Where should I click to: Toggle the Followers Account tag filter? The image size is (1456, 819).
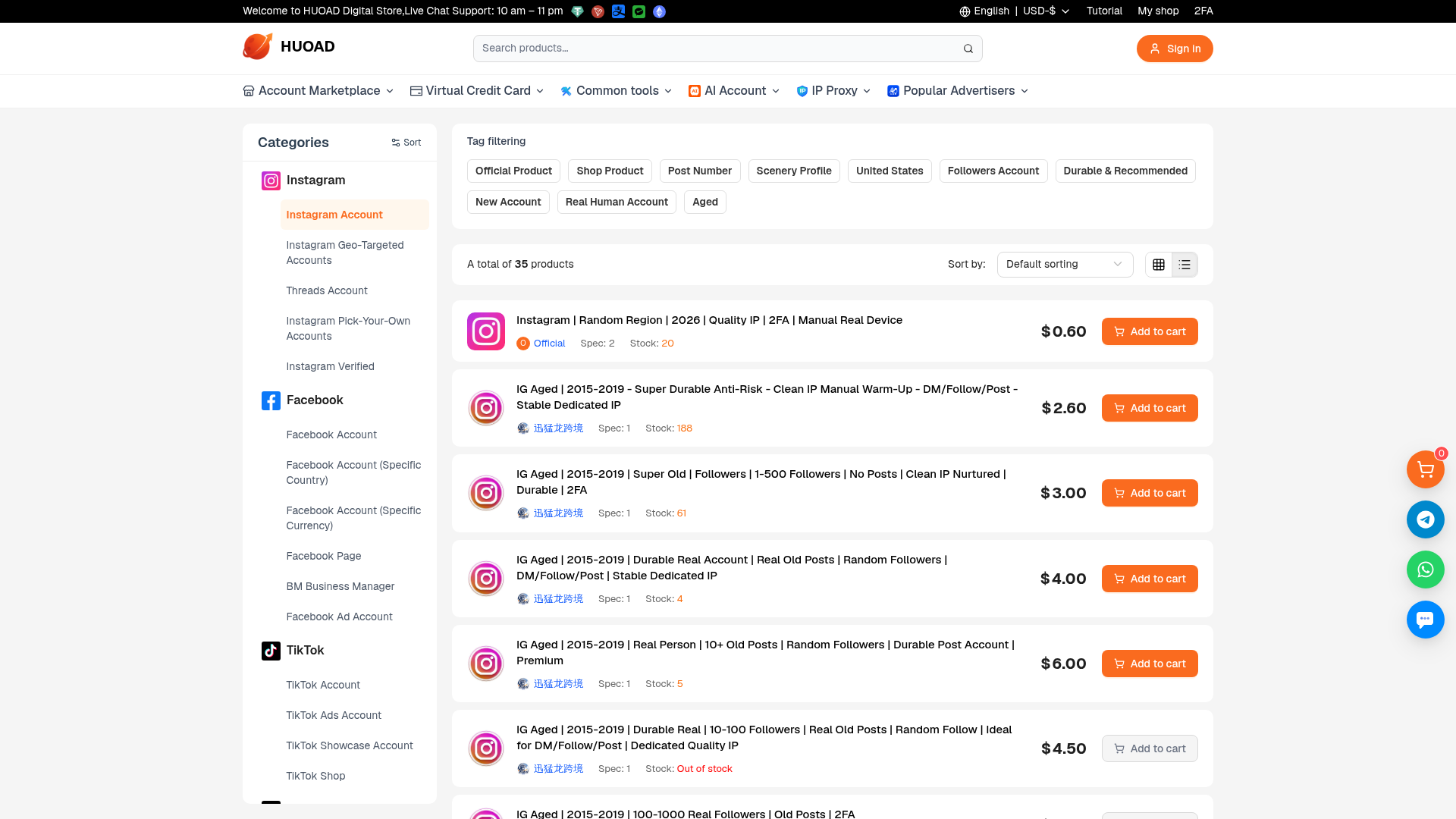993,171
